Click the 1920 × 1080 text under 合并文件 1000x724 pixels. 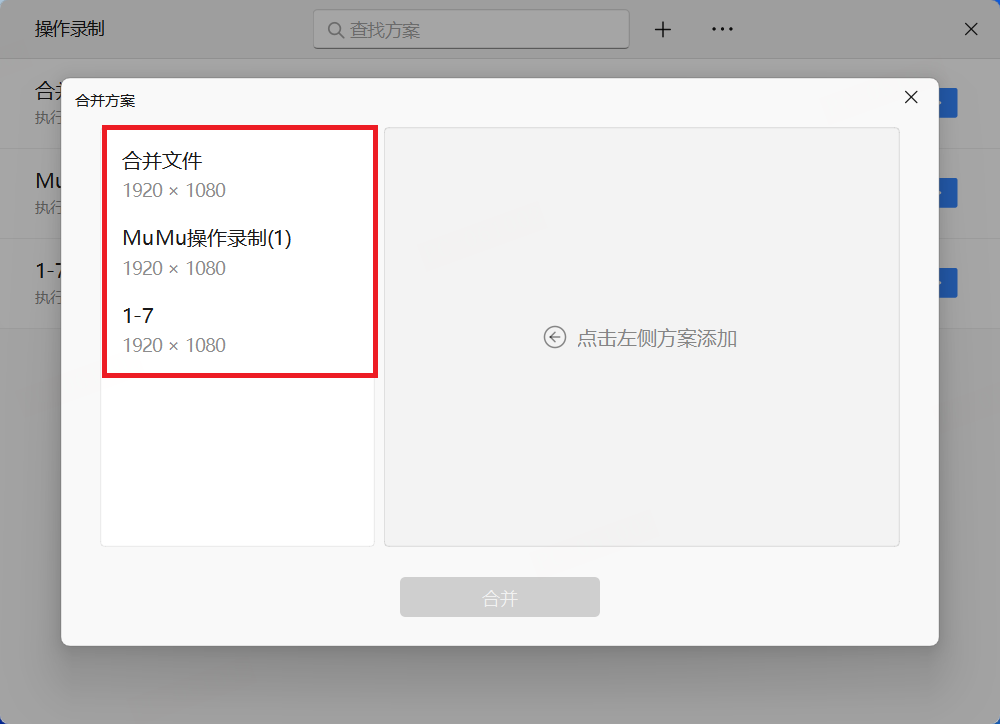(x=174, y=190)
